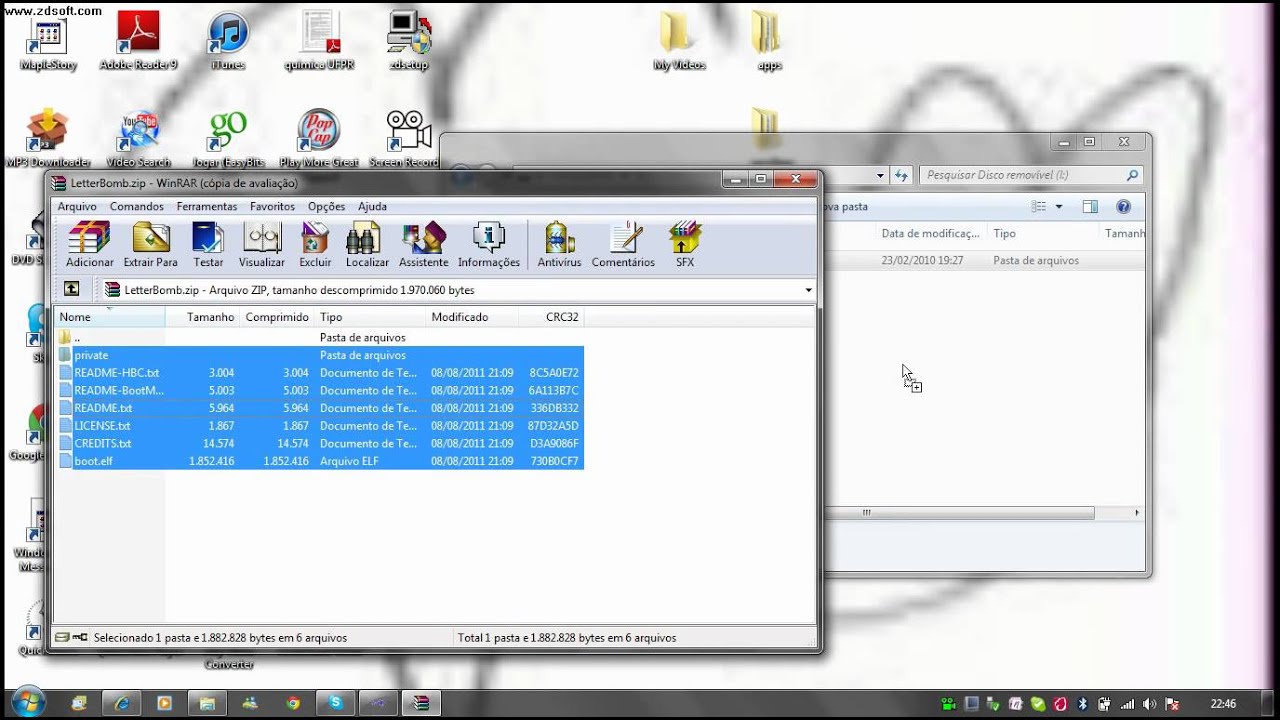Open the iTunes desktop icon
The height and width of the screenshot is (720, 1280).
pyautogui.click(x=228, y=42)
